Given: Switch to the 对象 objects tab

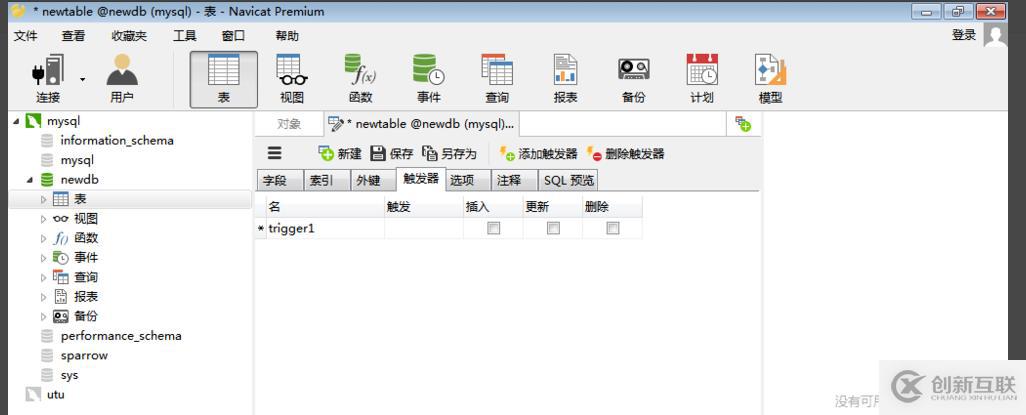Looking at the screenshot, I should (x=289, y=124).
